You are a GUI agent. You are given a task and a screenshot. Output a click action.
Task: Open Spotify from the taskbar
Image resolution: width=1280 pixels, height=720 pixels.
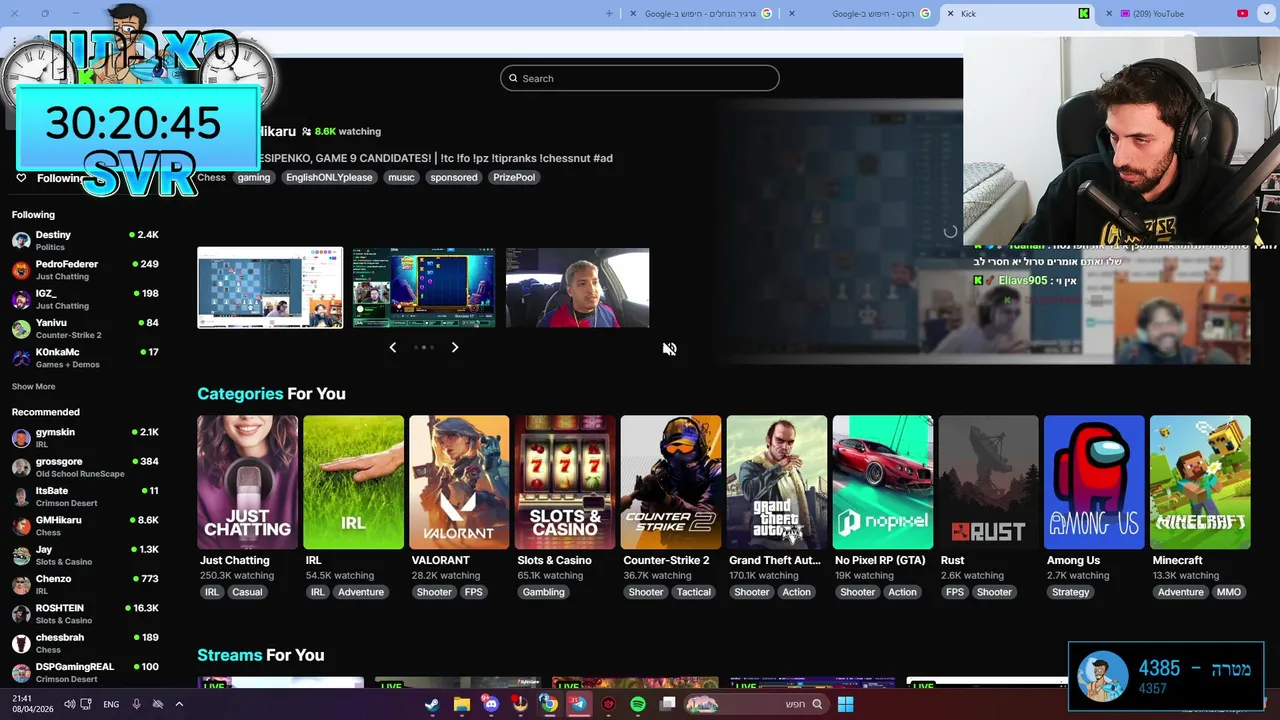(x=638, y=704)
